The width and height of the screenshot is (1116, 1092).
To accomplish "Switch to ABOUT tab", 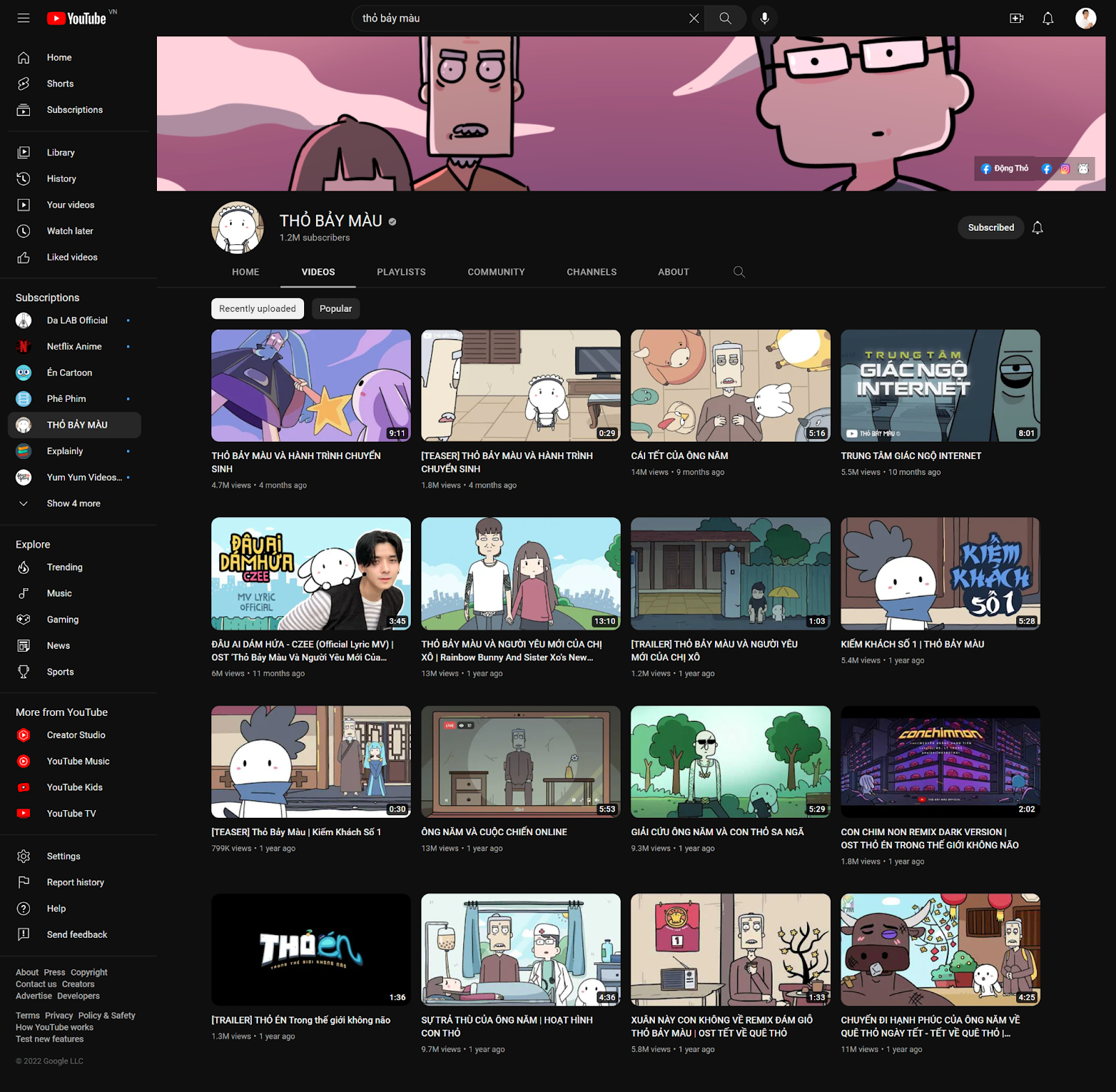I will [x=673, y=272].
